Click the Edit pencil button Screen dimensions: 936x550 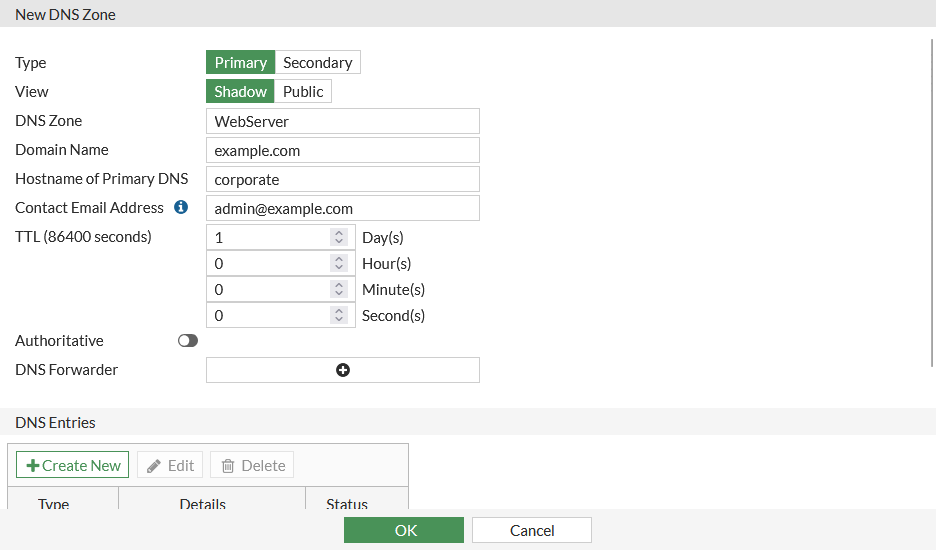click(x=170, y=465)
